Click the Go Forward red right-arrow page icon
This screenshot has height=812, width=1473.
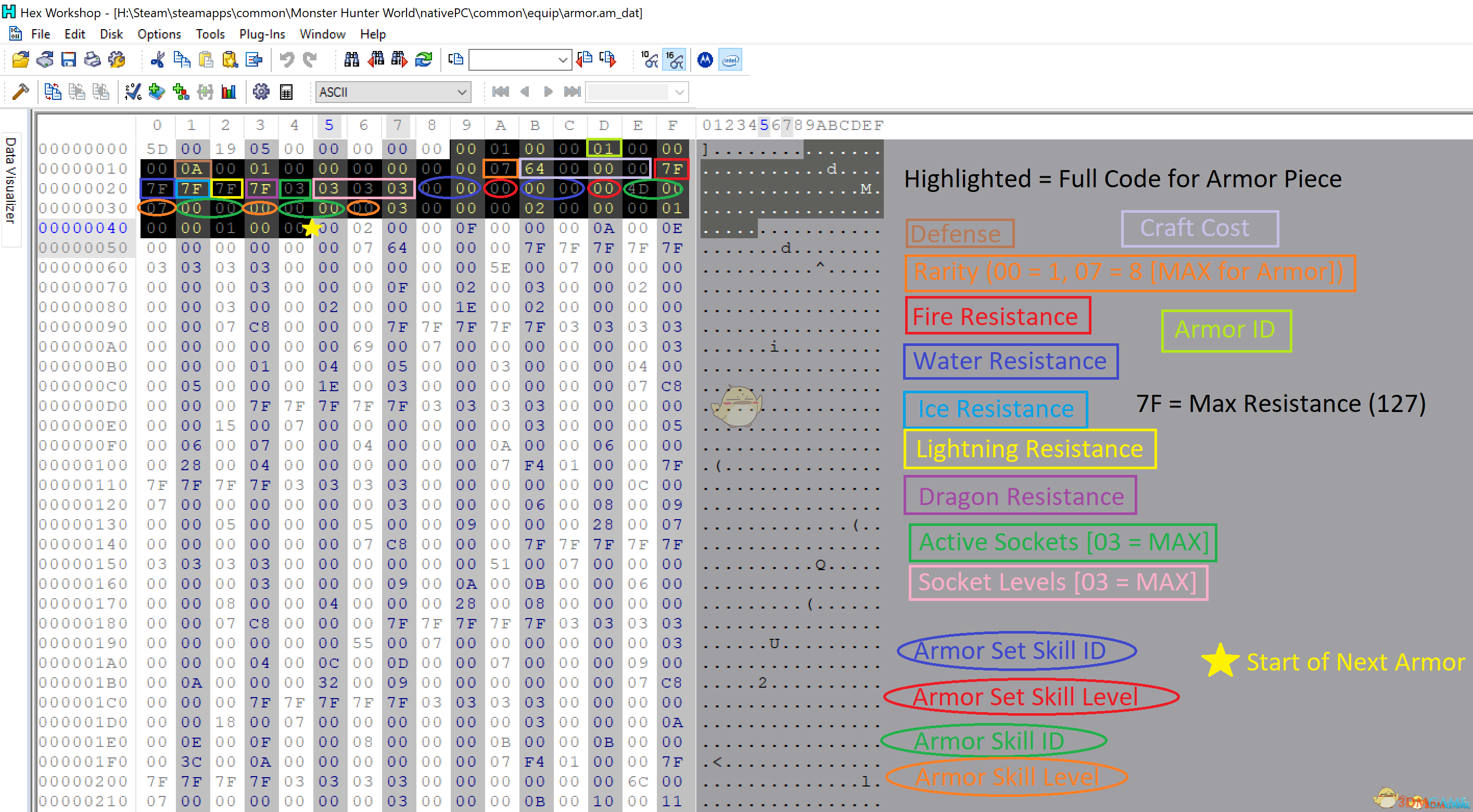click(608, 59)
